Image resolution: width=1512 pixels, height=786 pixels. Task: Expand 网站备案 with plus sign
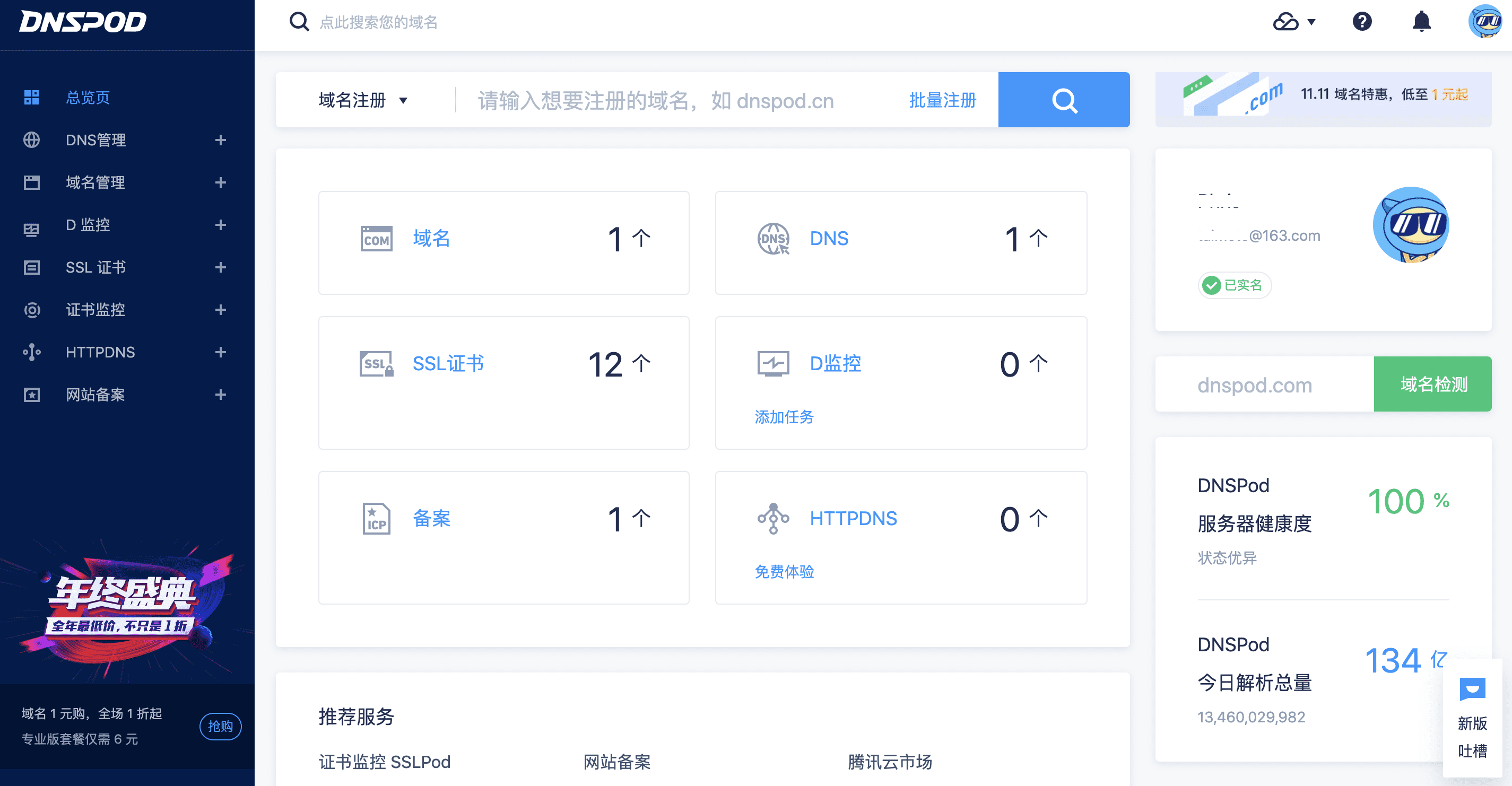pos(221,395)
